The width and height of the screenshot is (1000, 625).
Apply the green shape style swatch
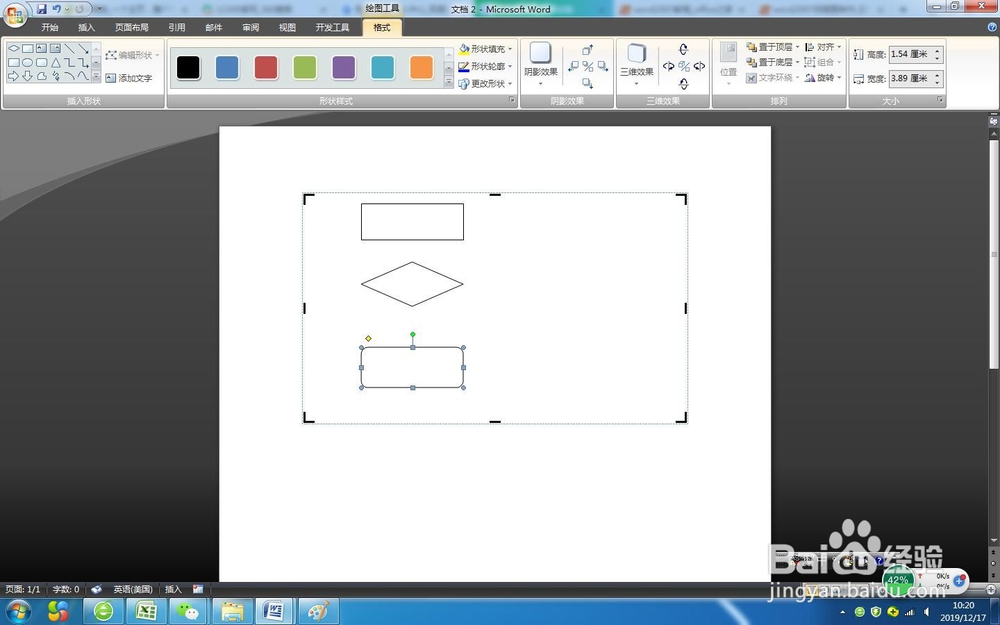click(x=305, y=68)
